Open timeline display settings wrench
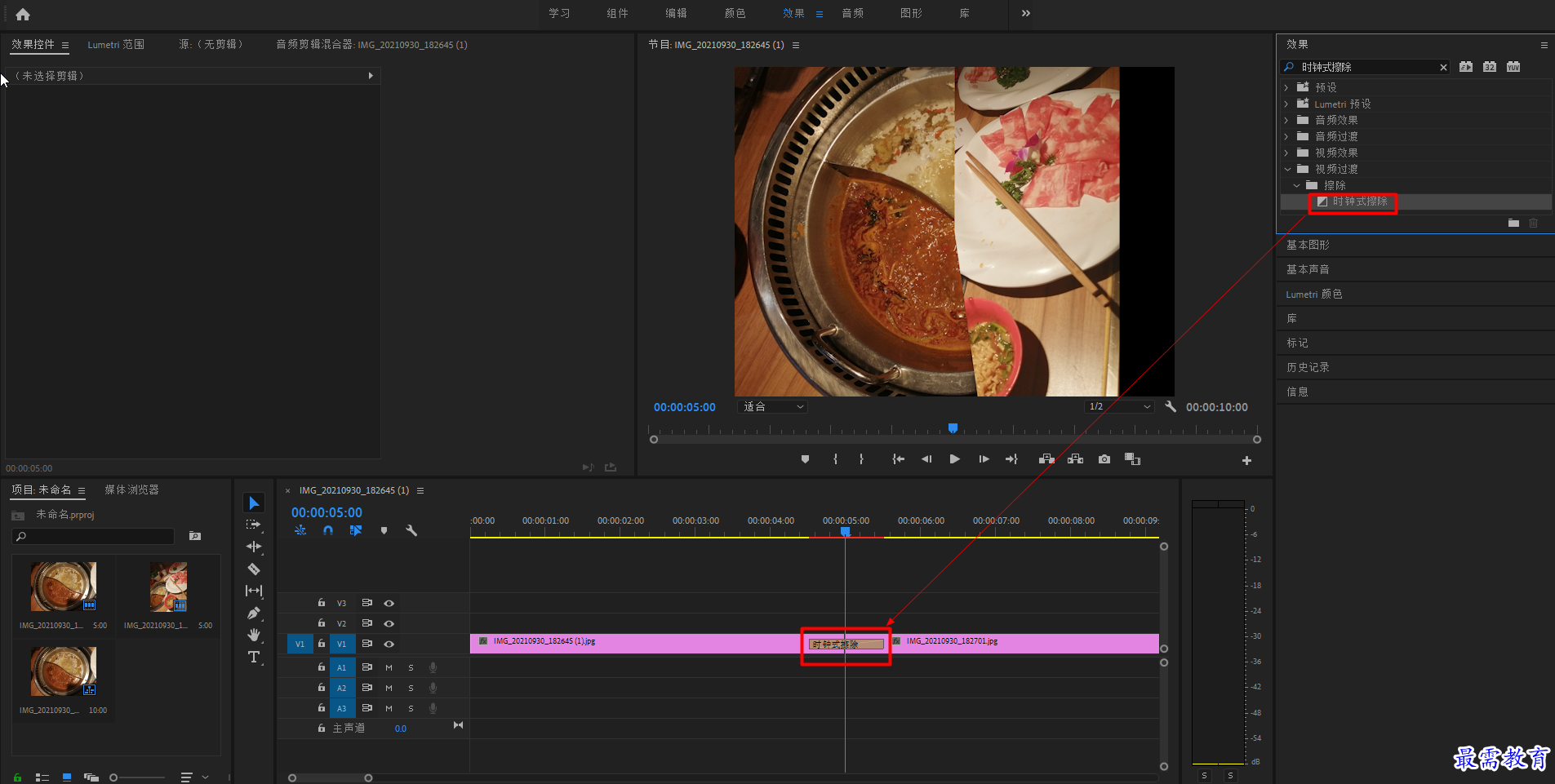1555x784 pixels. pos(411,530)
